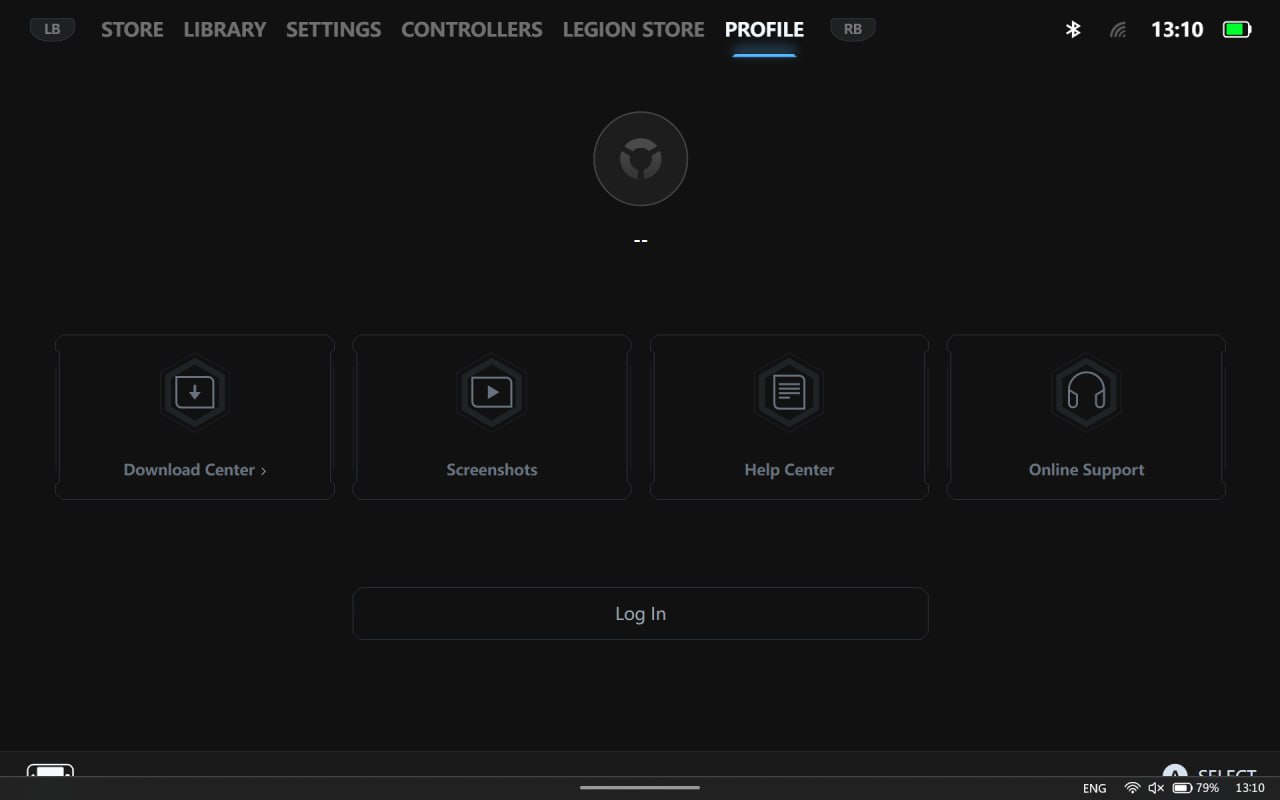
Task: Click the Online Support headset icon
Action: pos(1086,392)
